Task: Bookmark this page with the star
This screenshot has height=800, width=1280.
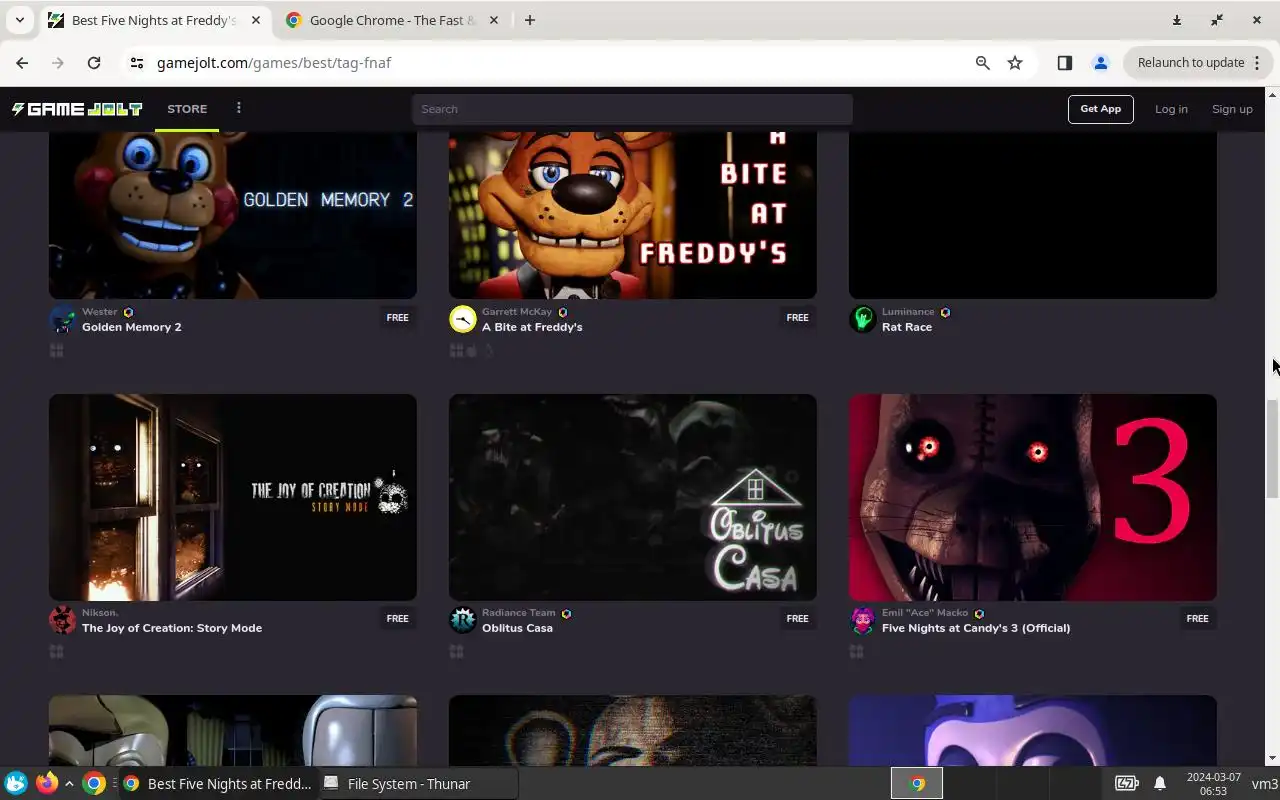Action: tap(1015, 62)
